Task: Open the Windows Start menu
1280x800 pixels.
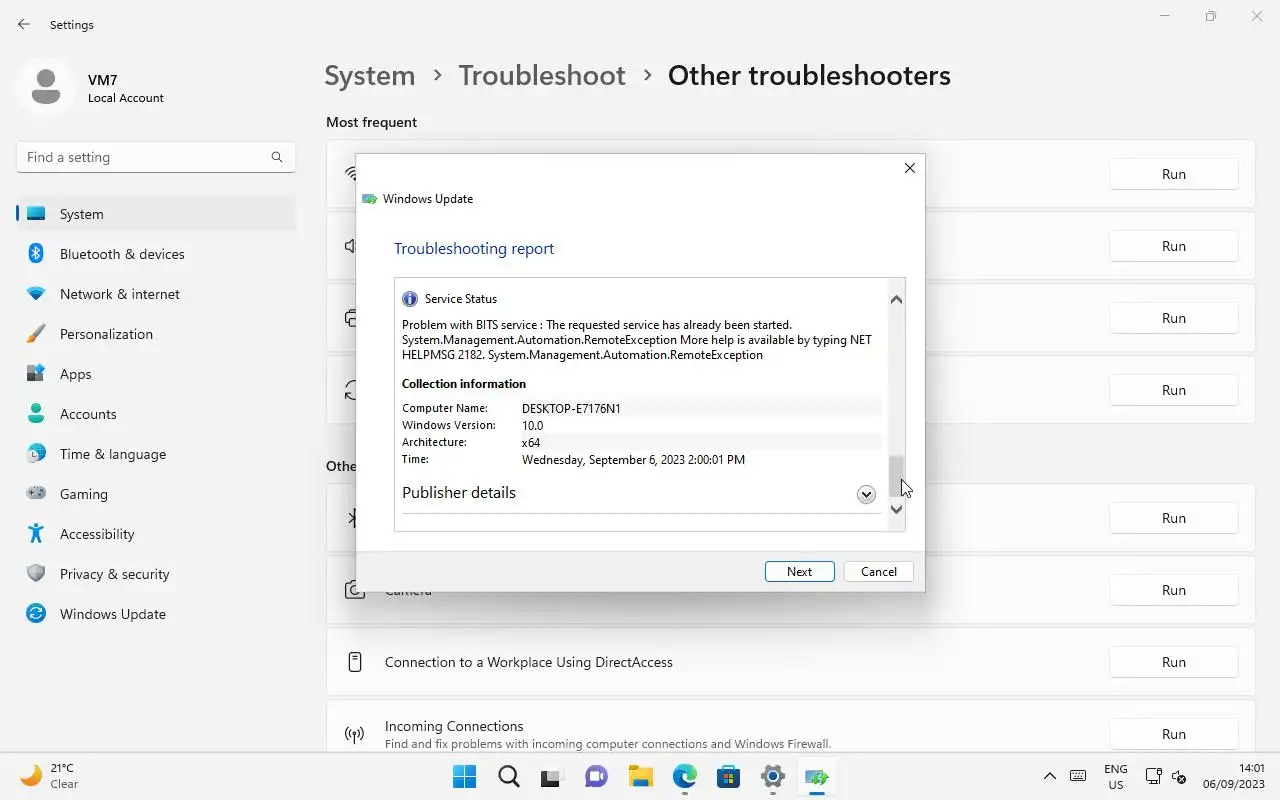Action: point(464,777)
